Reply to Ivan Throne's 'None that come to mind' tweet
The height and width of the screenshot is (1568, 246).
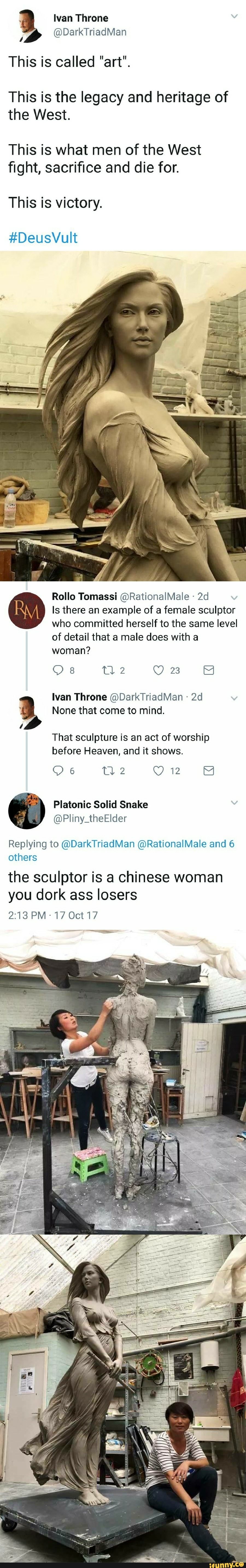58,771
